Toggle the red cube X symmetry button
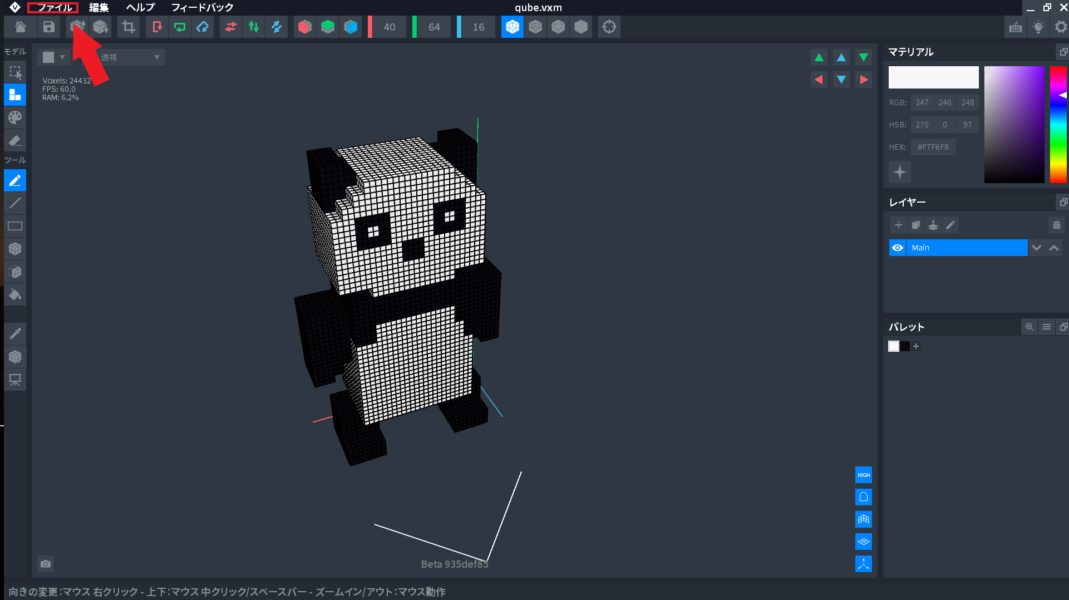 point(305,27)
